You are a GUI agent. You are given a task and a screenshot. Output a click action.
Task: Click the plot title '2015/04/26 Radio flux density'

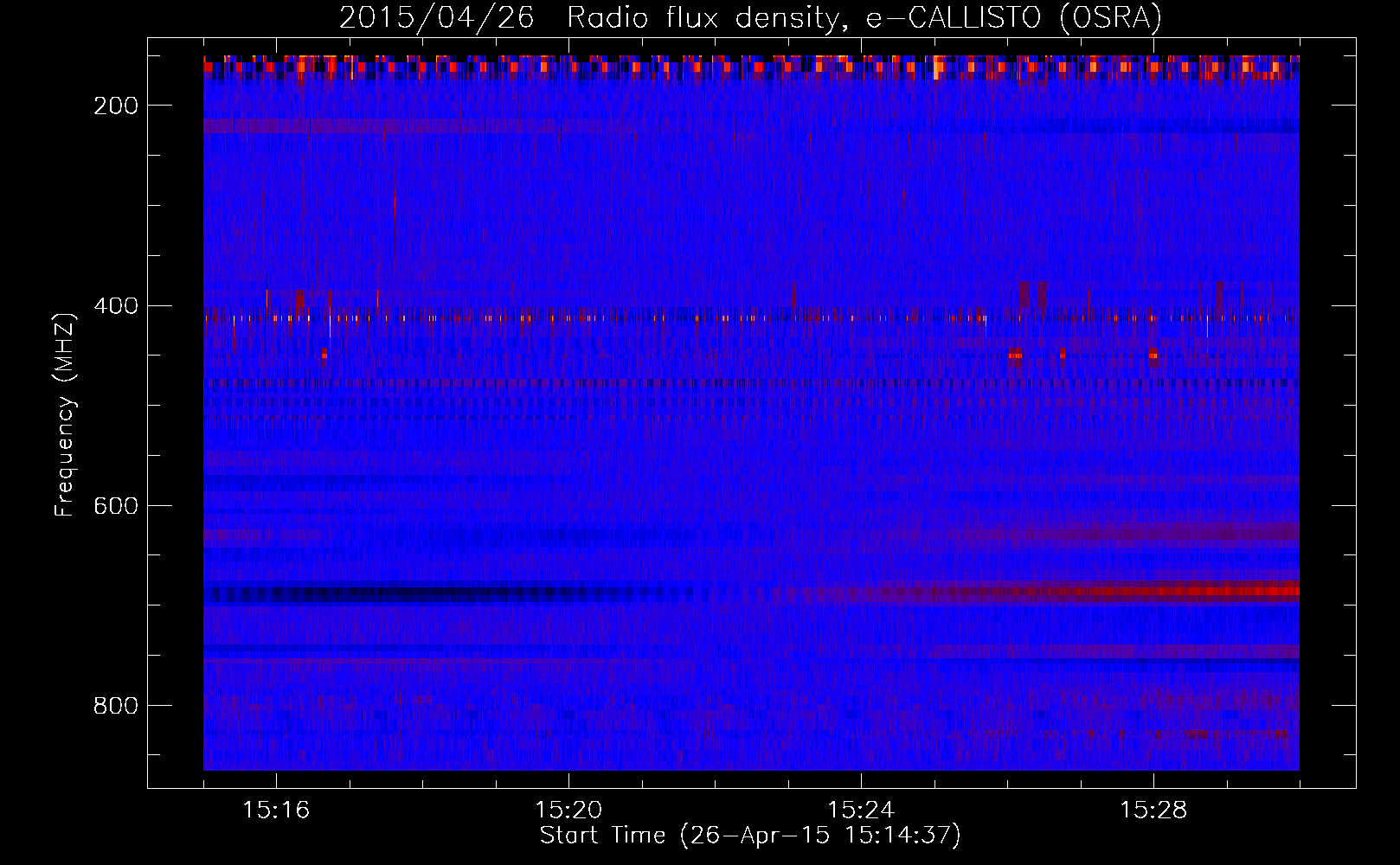[750, 17]
